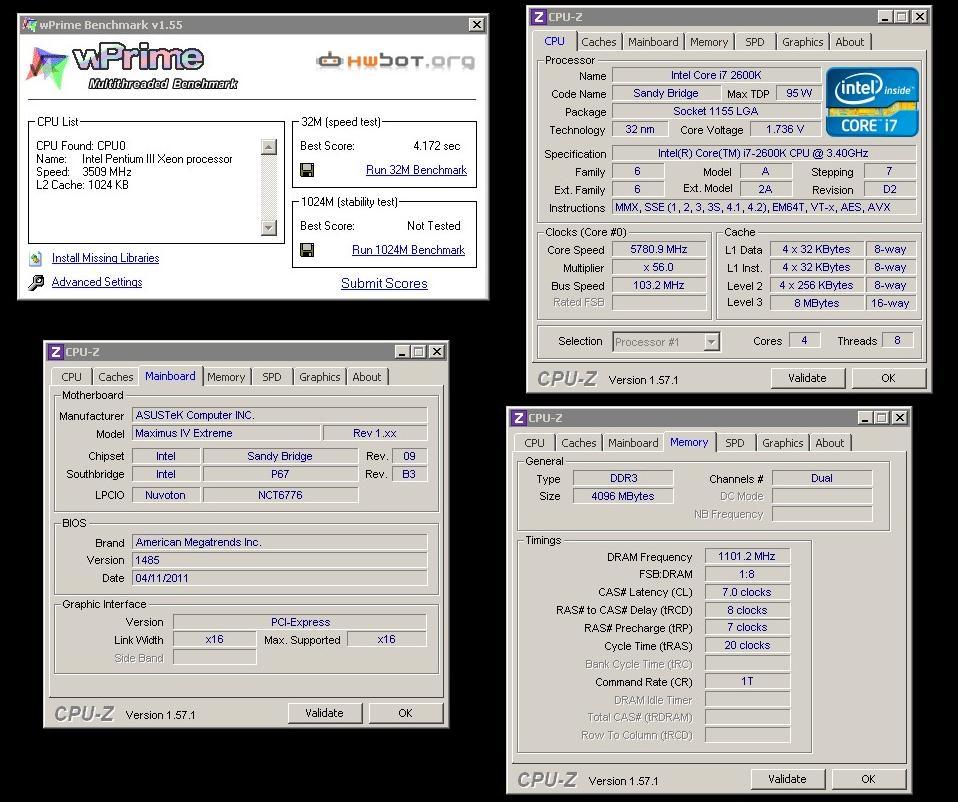Close the wPrime Benchmark window
This screenshot has width=958, height=802.
(477, 24)
